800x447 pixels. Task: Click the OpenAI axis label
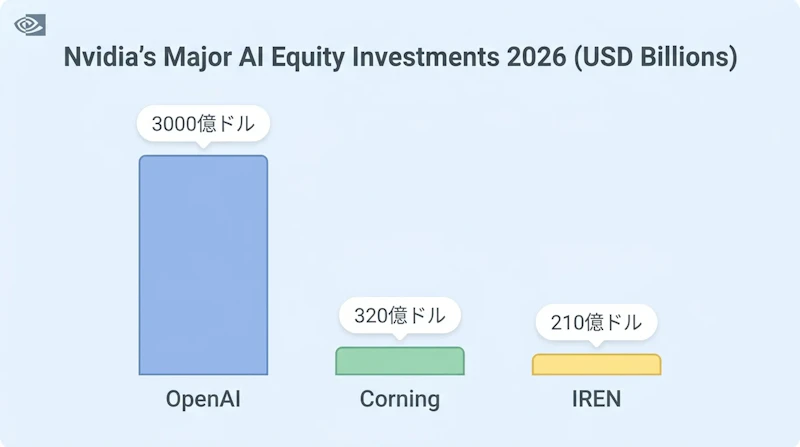[x=203, y=399]
